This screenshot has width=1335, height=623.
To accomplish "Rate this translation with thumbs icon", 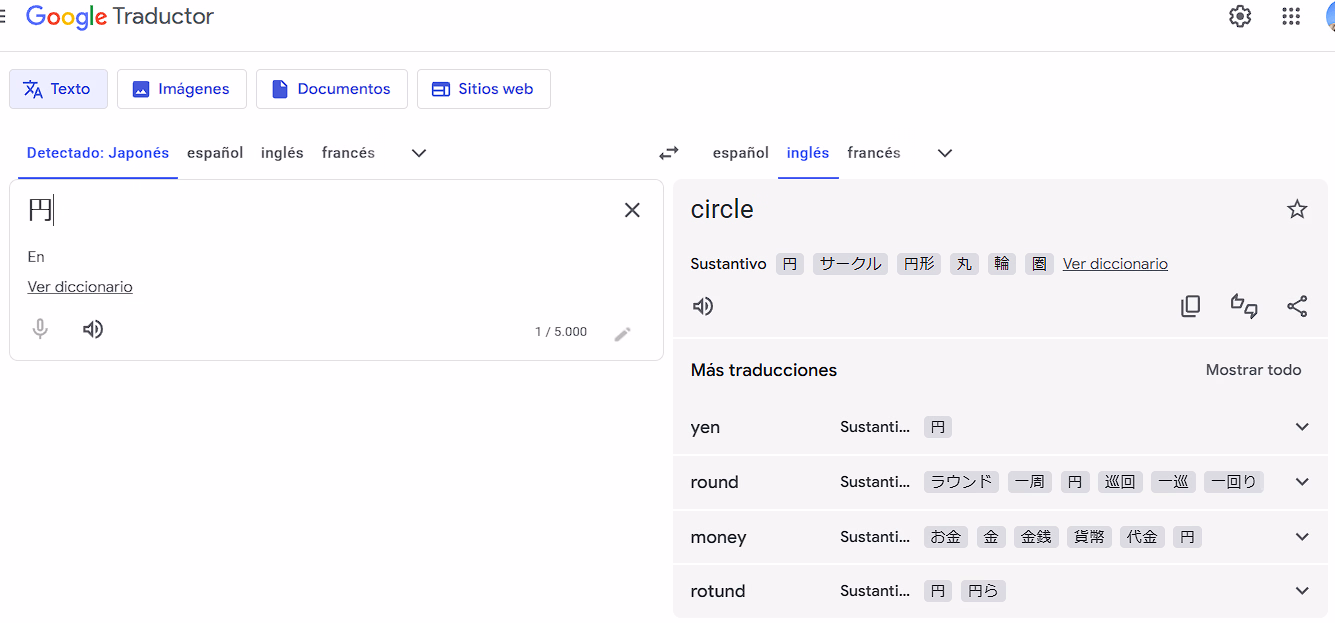I will 1244,306.
